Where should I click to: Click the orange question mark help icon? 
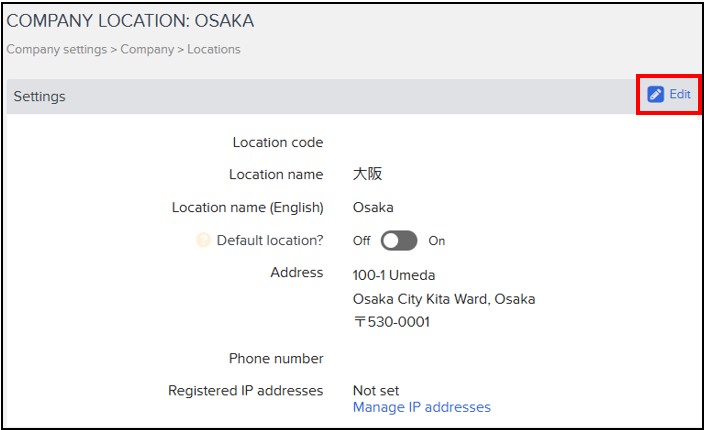(x=203, y=240)
